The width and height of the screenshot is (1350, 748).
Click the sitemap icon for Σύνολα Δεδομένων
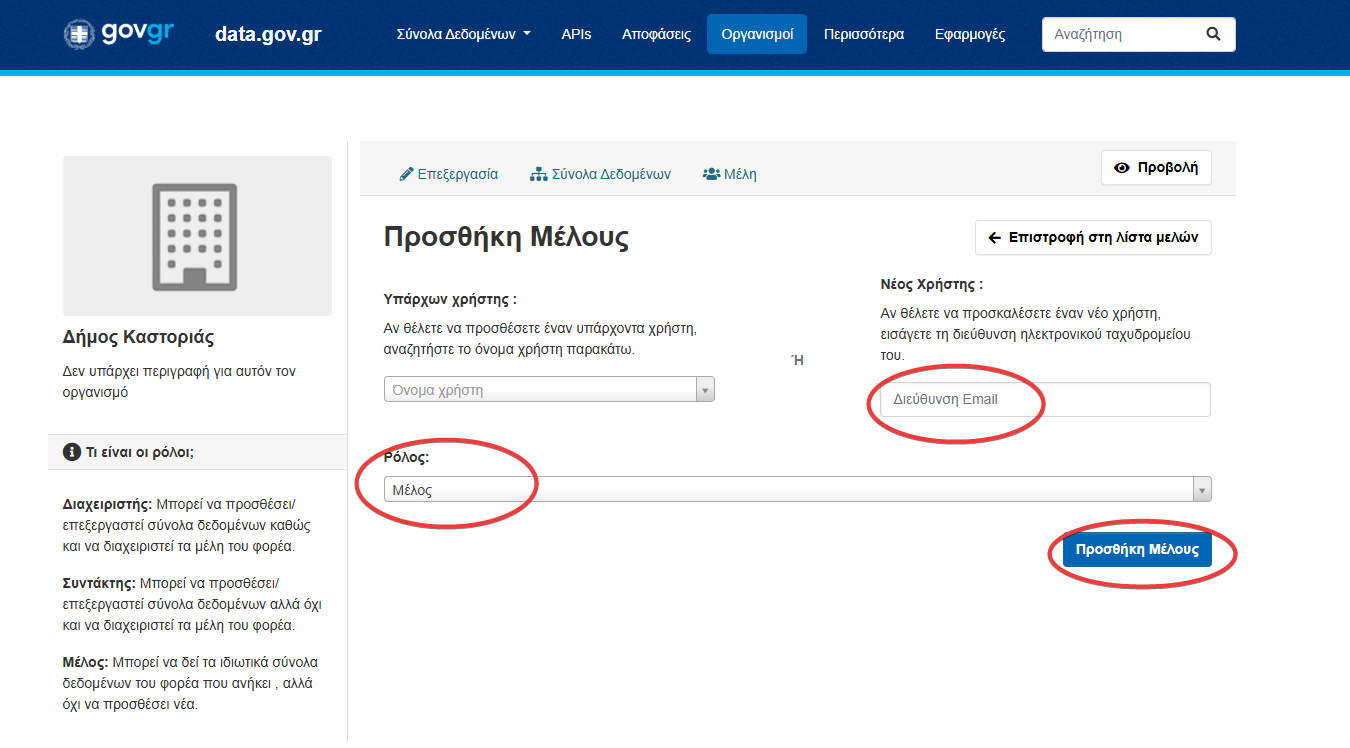coord(538,174)
